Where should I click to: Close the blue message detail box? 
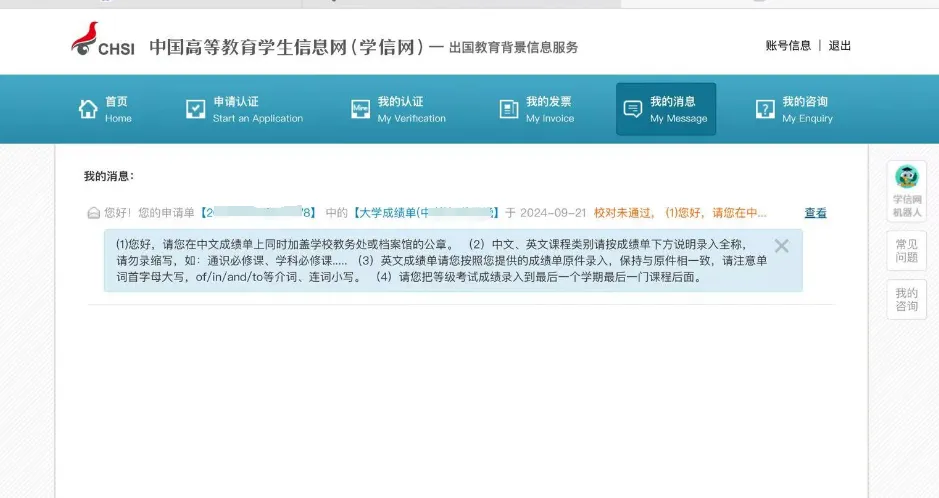coord(782,246)
